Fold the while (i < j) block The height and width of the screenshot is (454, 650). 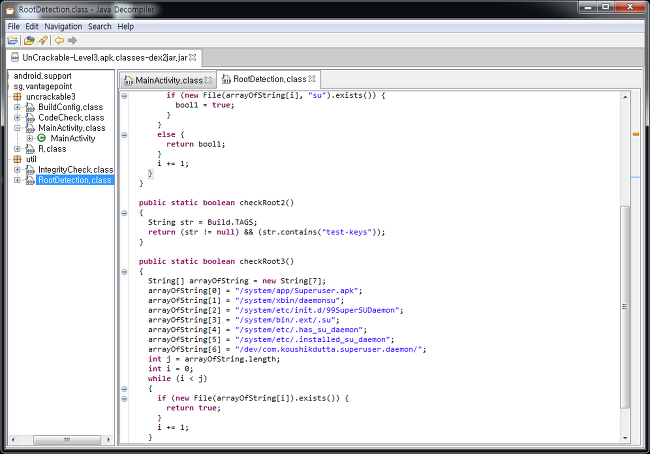tap(124, 389)
